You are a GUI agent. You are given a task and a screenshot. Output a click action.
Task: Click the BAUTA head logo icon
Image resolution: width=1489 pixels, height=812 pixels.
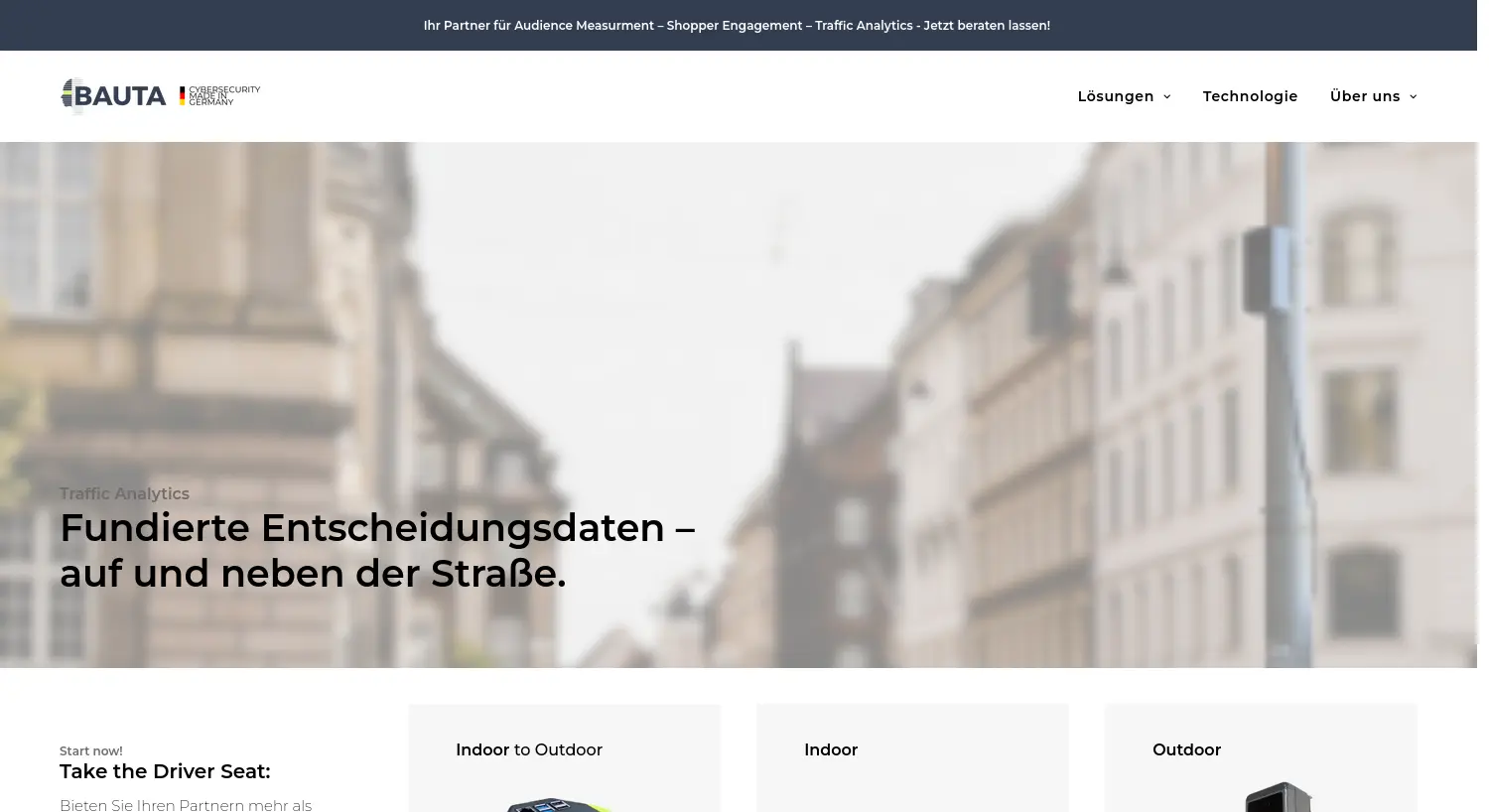68,96
